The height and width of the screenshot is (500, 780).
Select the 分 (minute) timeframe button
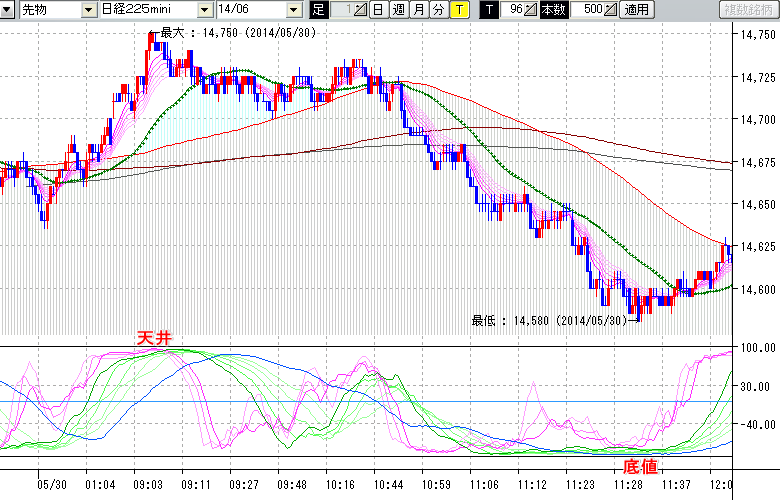(x=438, y=10)
